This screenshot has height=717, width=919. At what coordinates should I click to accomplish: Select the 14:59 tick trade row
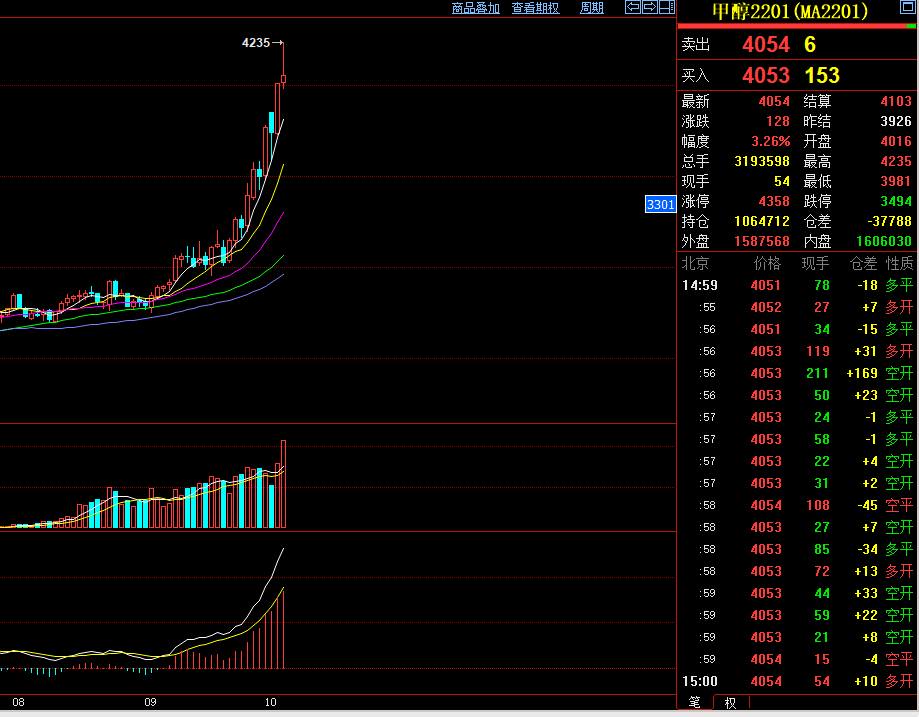tap(797, 285)
